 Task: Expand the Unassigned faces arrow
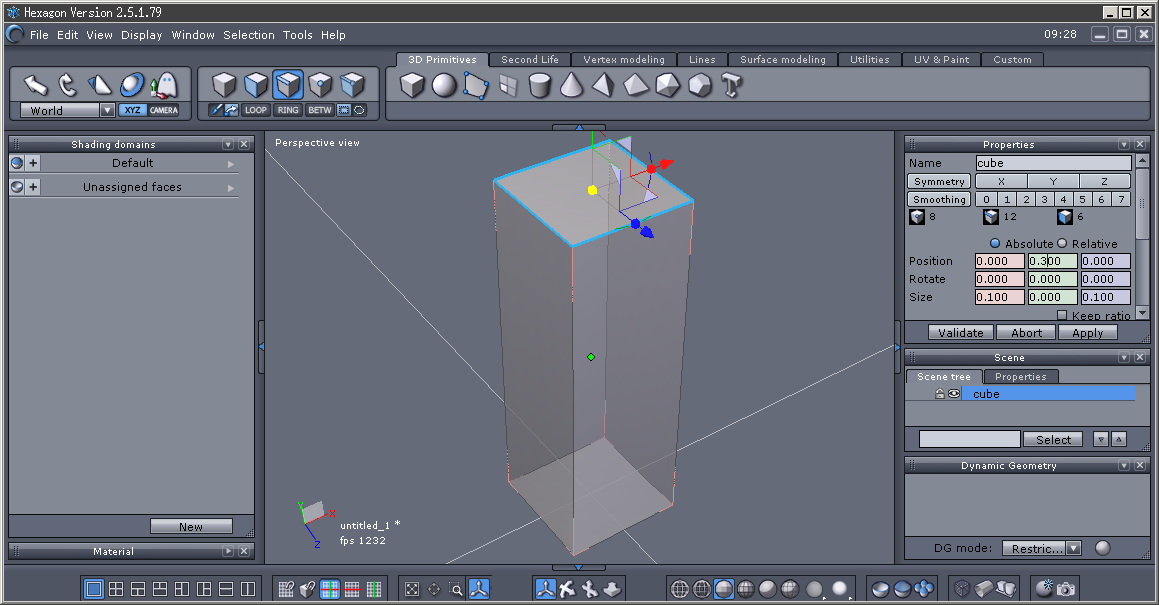pos(231,188)
